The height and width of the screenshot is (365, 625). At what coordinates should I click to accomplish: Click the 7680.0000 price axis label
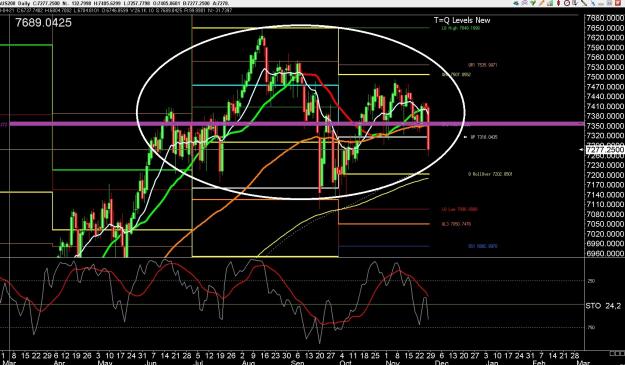(605, 18)
